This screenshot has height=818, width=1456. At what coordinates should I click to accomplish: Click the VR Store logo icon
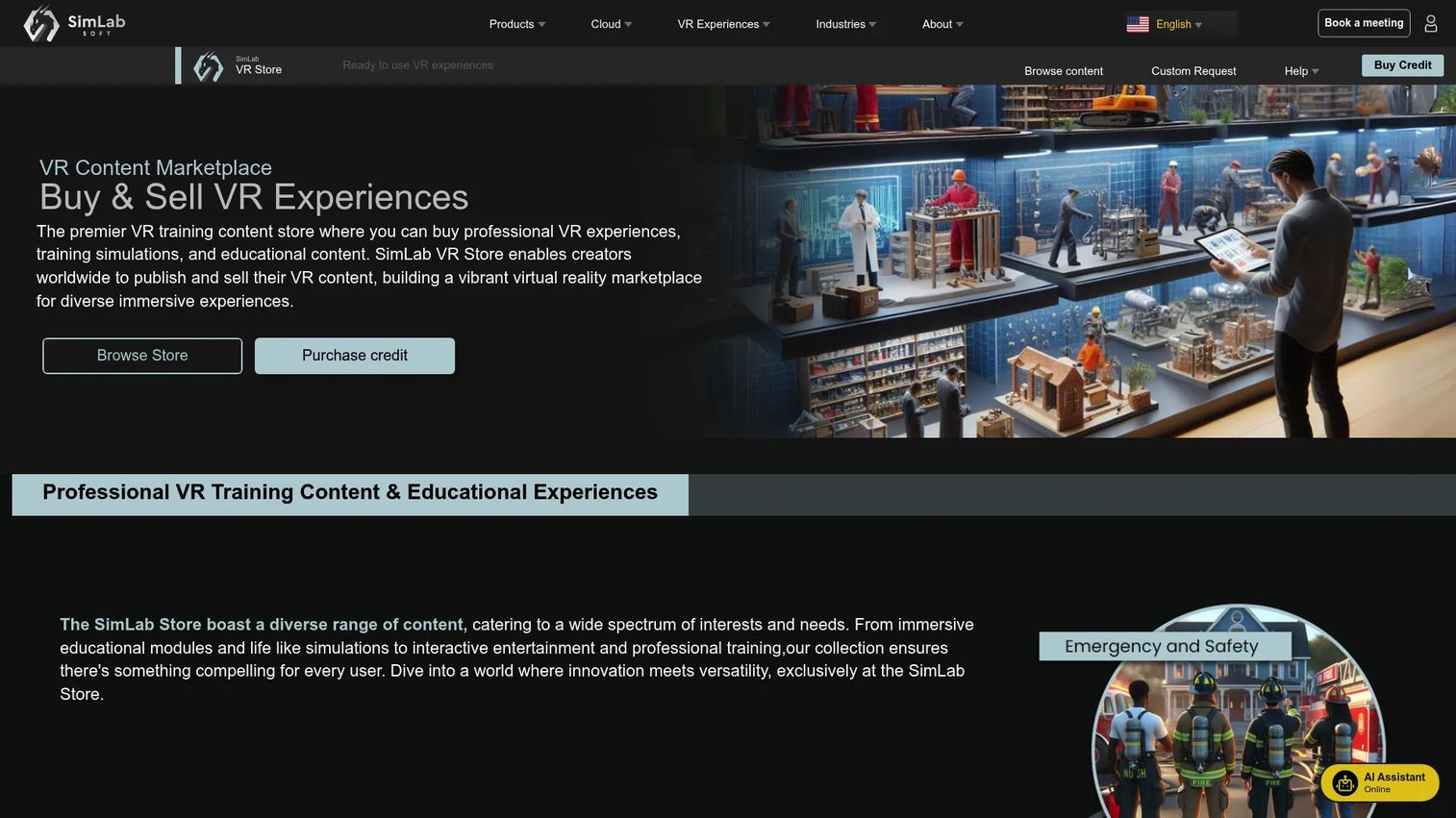coord(208,66)
